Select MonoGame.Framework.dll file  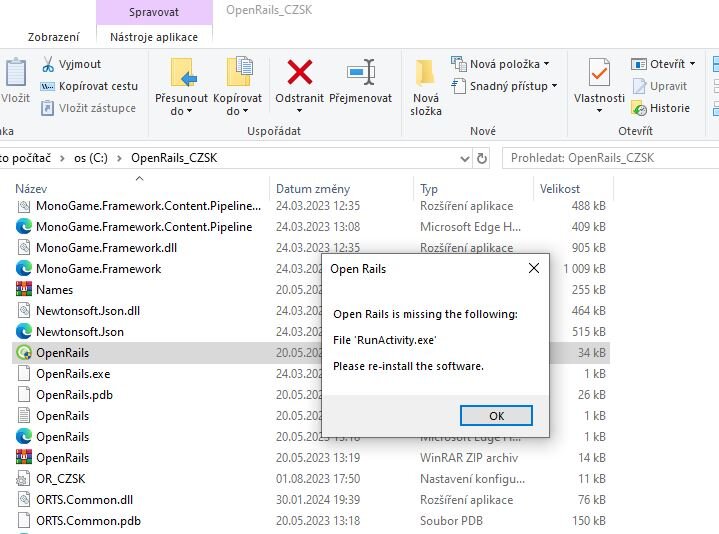pyautogui.click(x=106, y=248)
